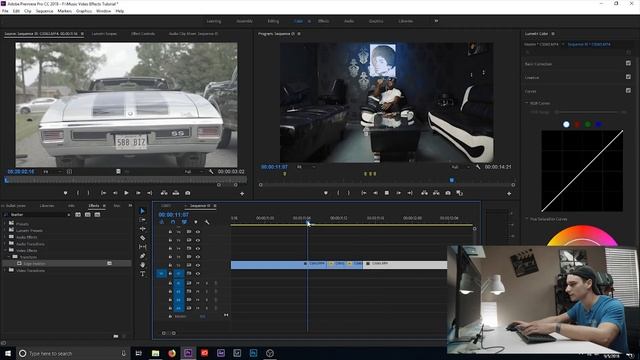
Task: Select the Slip tool
Action: click(142, 247)
